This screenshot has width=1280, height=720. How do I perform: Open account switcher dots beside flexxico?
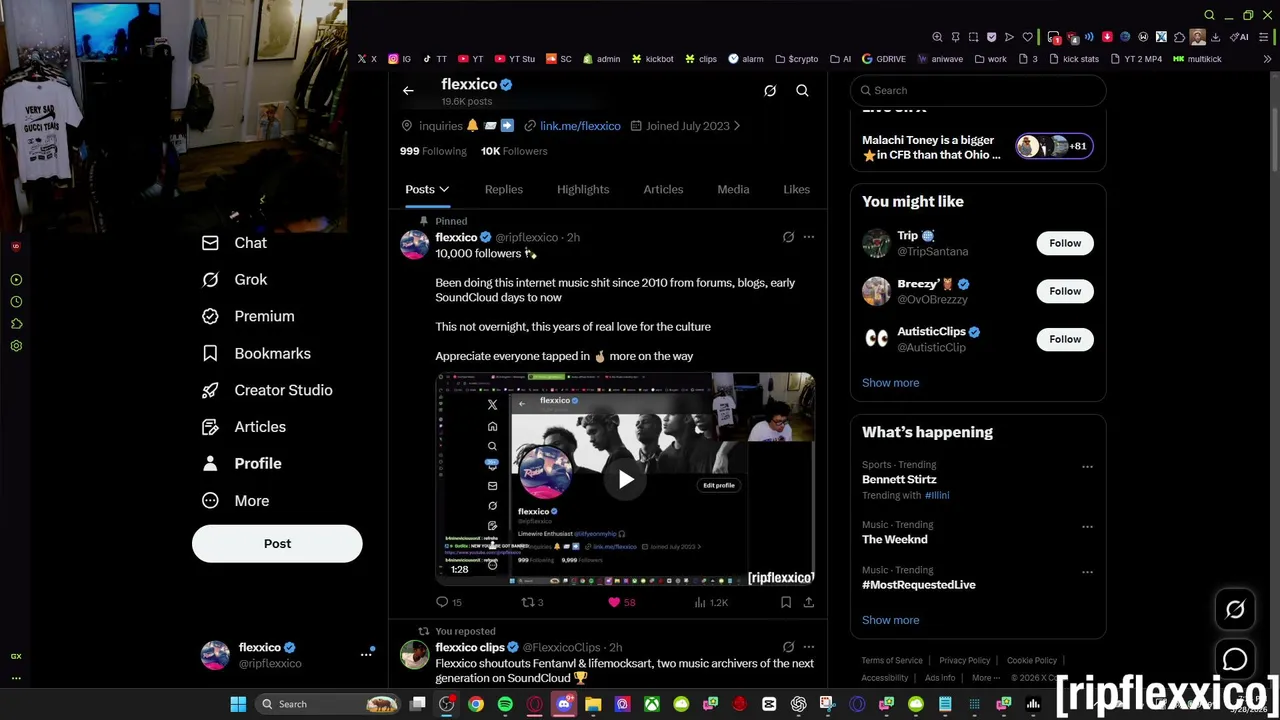click(366, 655)
